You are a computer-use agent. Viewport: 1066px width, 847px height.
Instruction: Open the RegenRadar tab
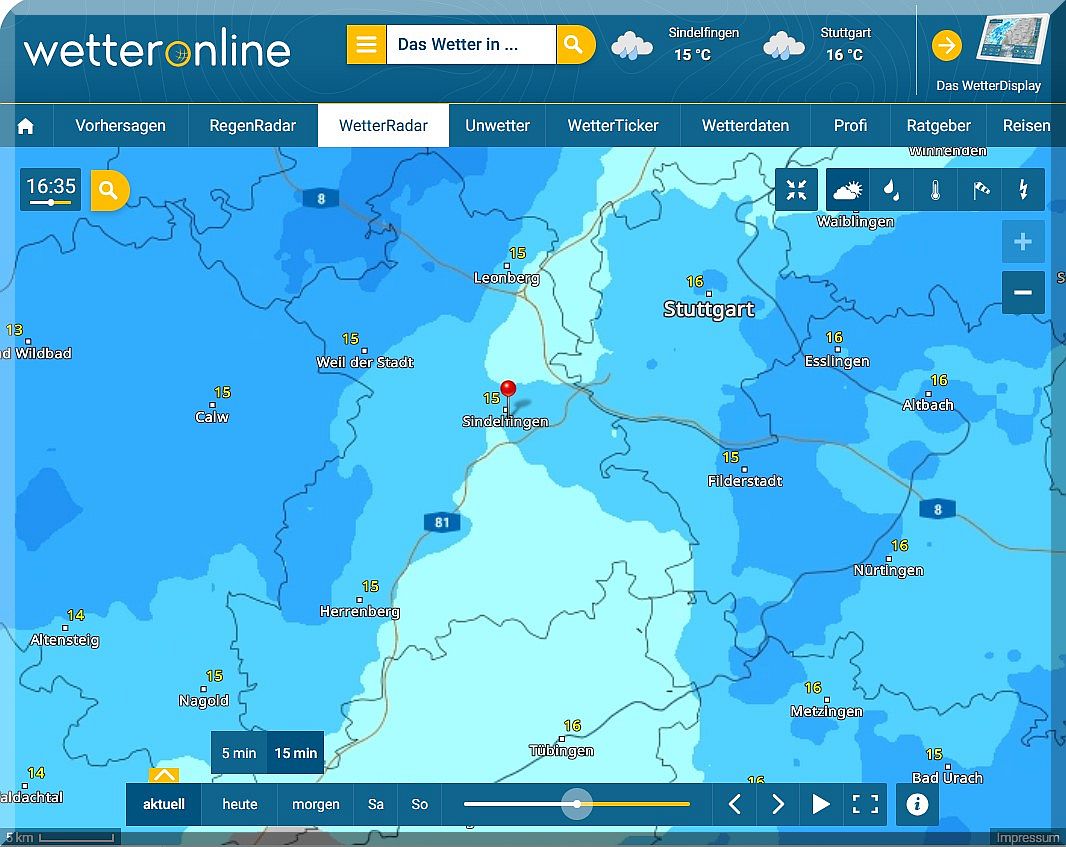pos(252,126)
